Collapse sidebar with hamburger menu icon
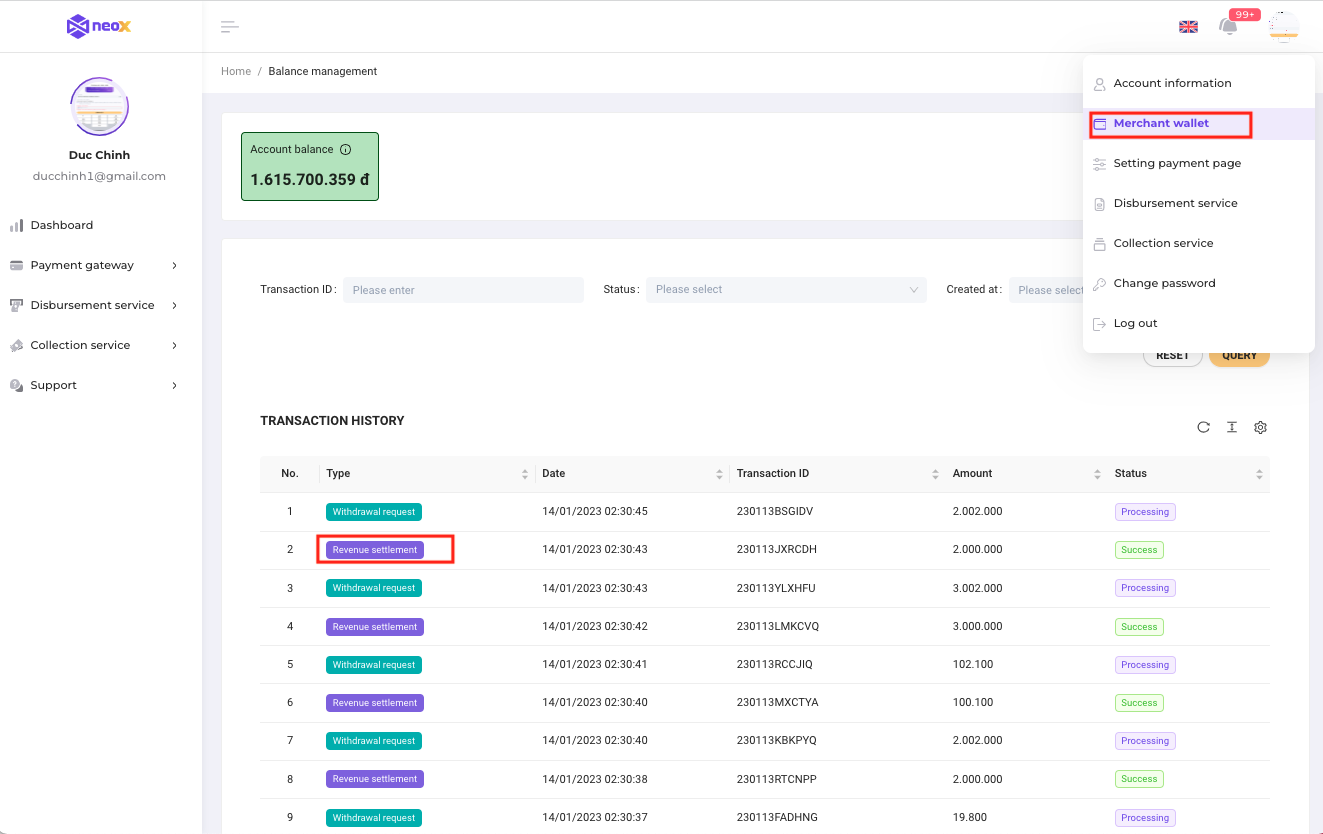The height and width of the screenshot is (834, 1323). pyautogui.click(x=230, y=27)
